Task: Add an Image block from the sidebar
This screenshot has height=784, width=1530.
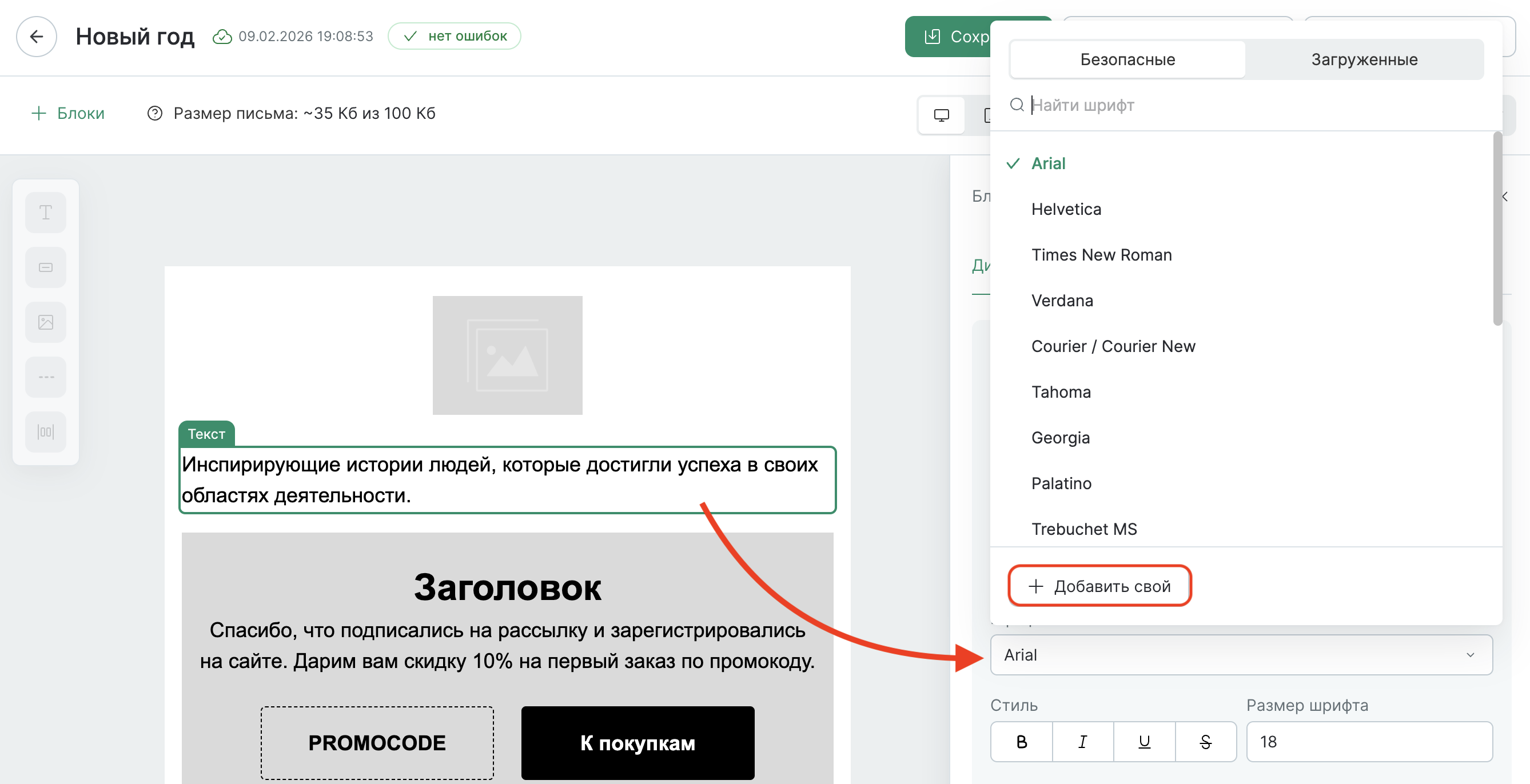Action: 46,322
